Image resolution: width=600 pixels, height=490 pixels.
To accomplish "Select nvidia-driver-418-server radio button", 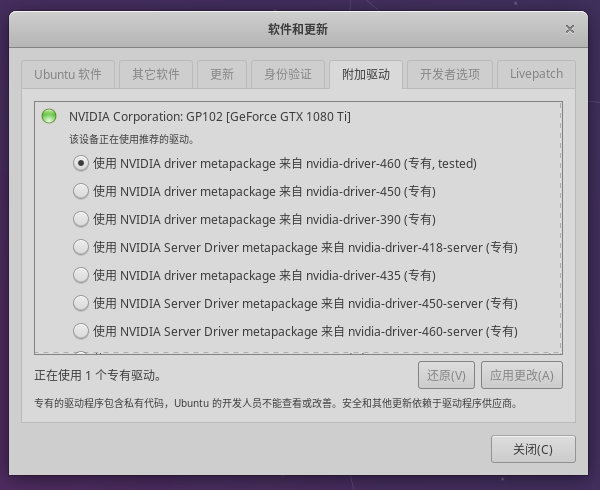I will tap(81, 247).
